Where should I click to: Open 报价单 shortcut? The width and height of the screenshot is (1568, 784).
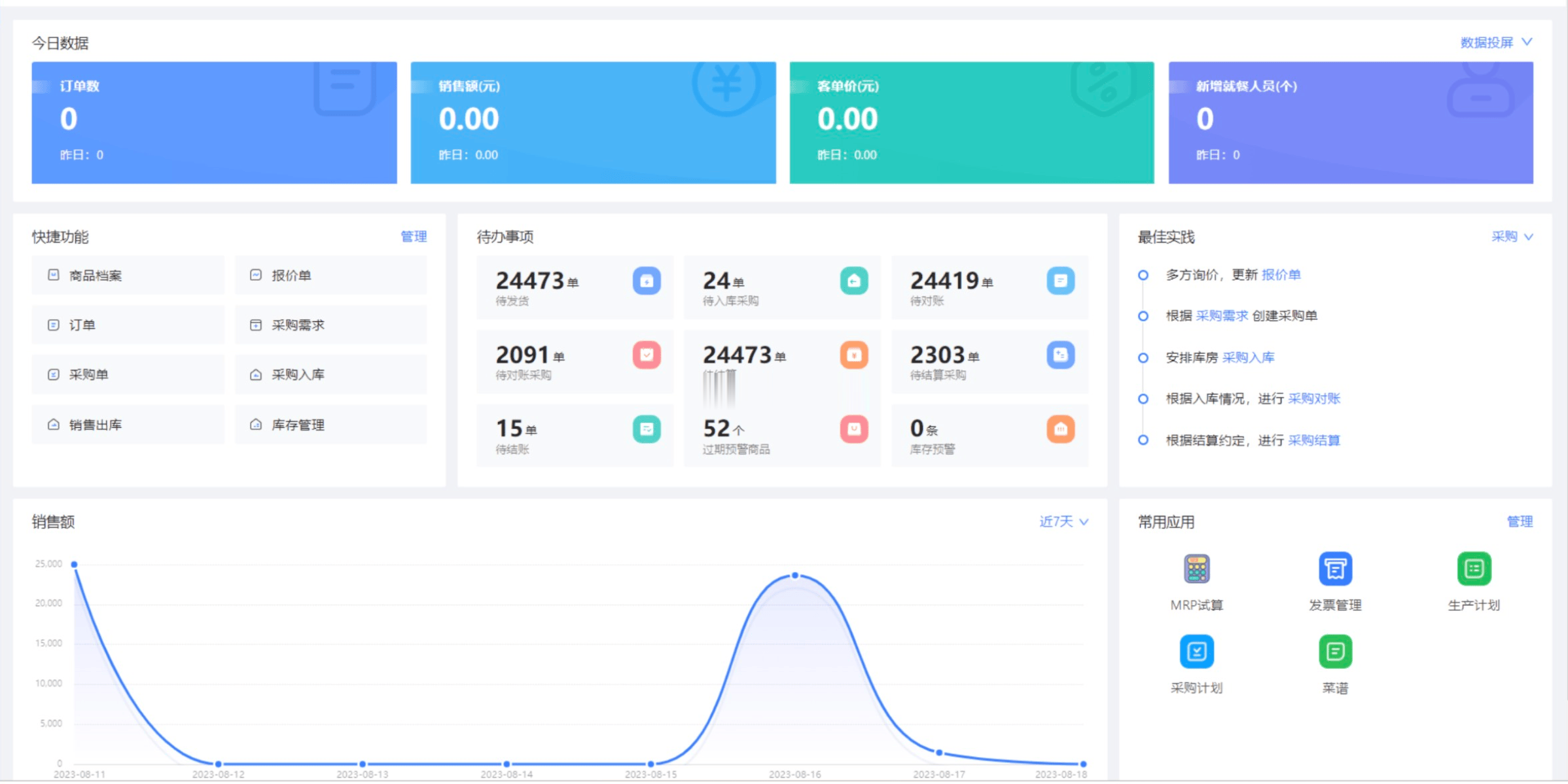coord(330,276)
